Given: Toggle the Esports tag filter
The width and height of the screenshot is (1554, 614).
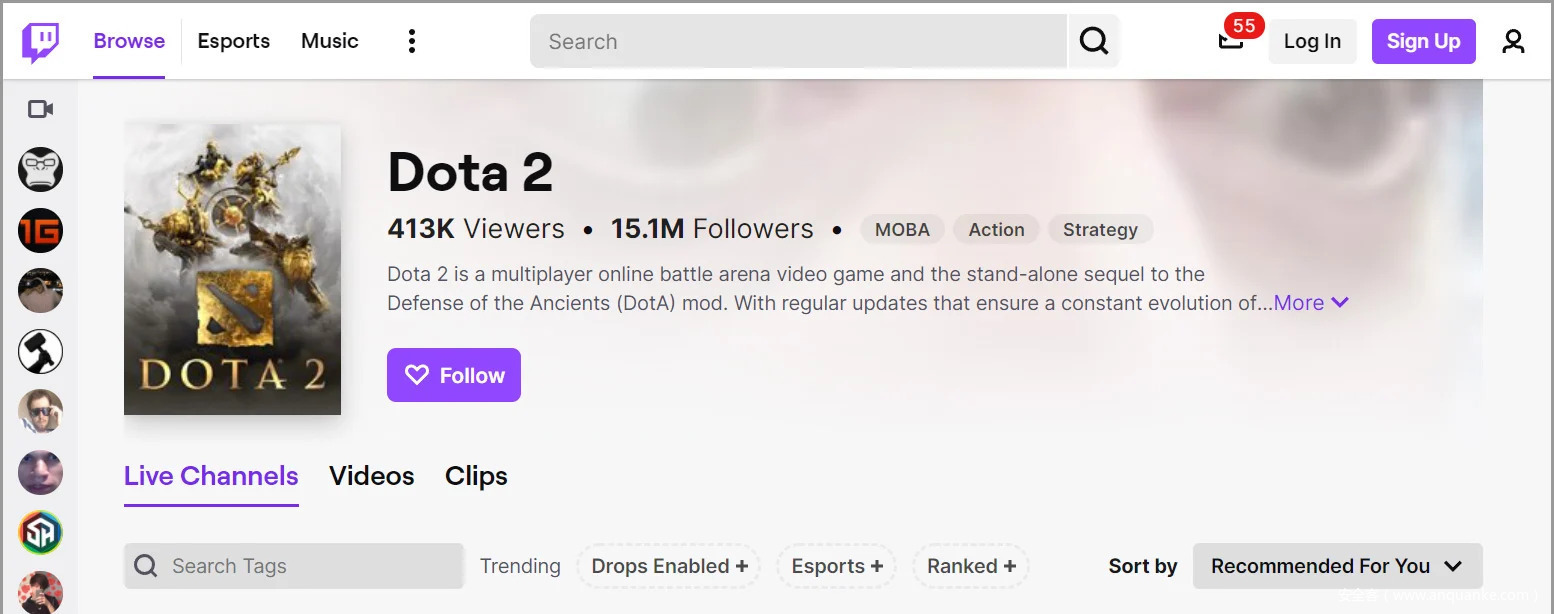Looking at the screenshot, I should [837, 566].
